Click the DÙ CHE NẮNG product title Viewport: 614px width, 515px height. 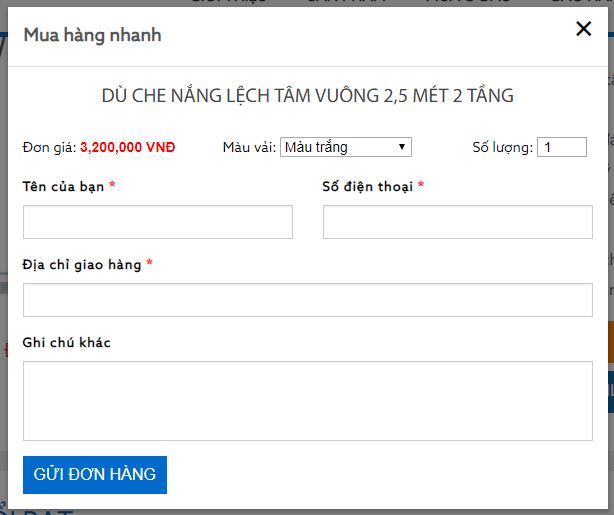click(x=307, y=97)
